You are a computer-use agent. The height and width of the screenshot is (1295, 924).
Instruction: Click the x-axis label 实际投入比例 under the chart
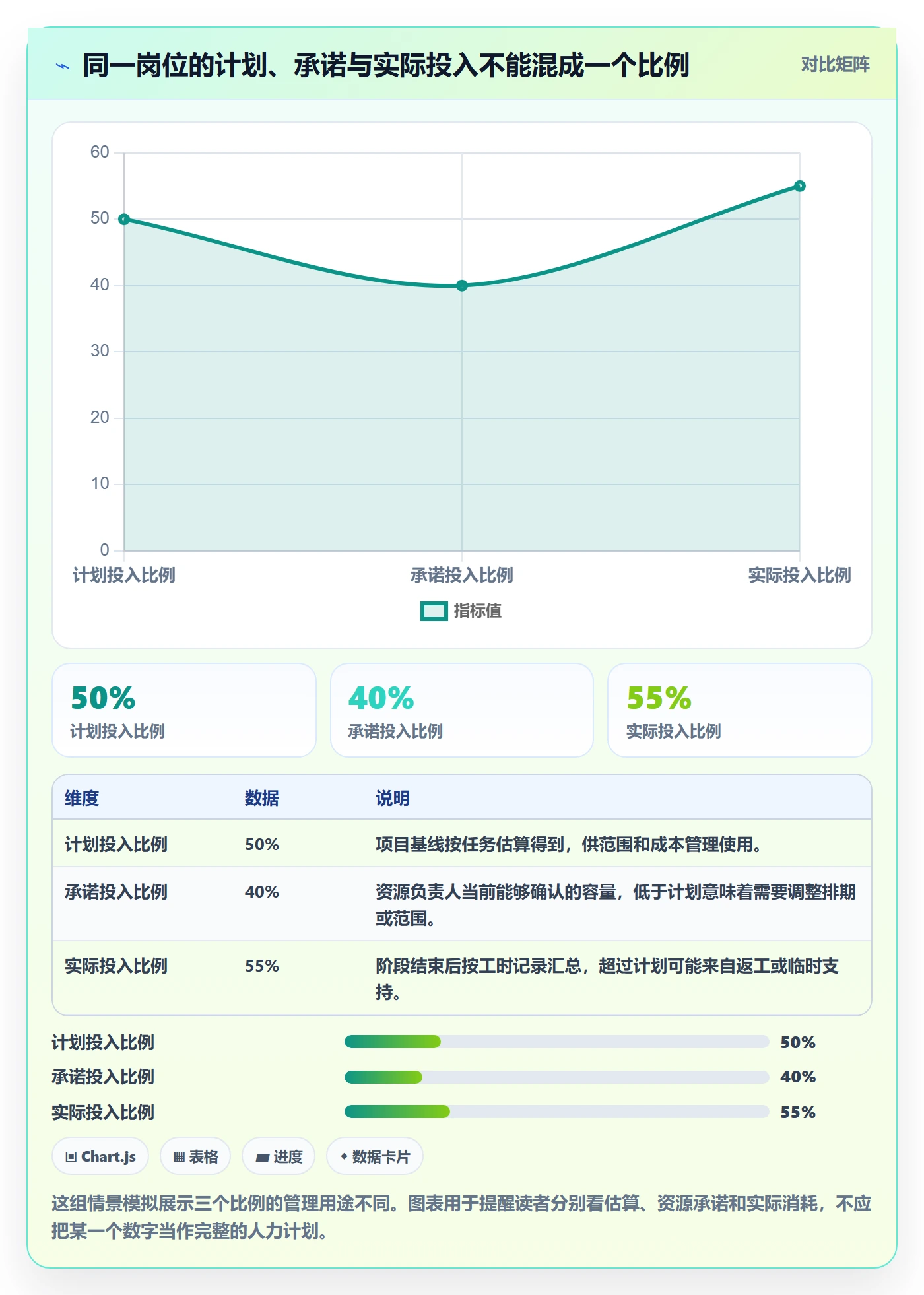point(799,576)
